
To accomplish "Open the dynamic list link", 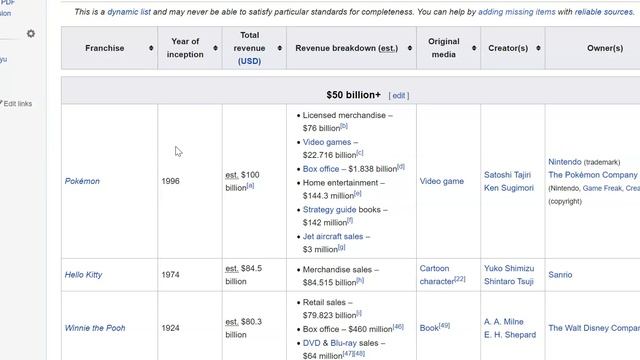I will click(x=129, y=12).
